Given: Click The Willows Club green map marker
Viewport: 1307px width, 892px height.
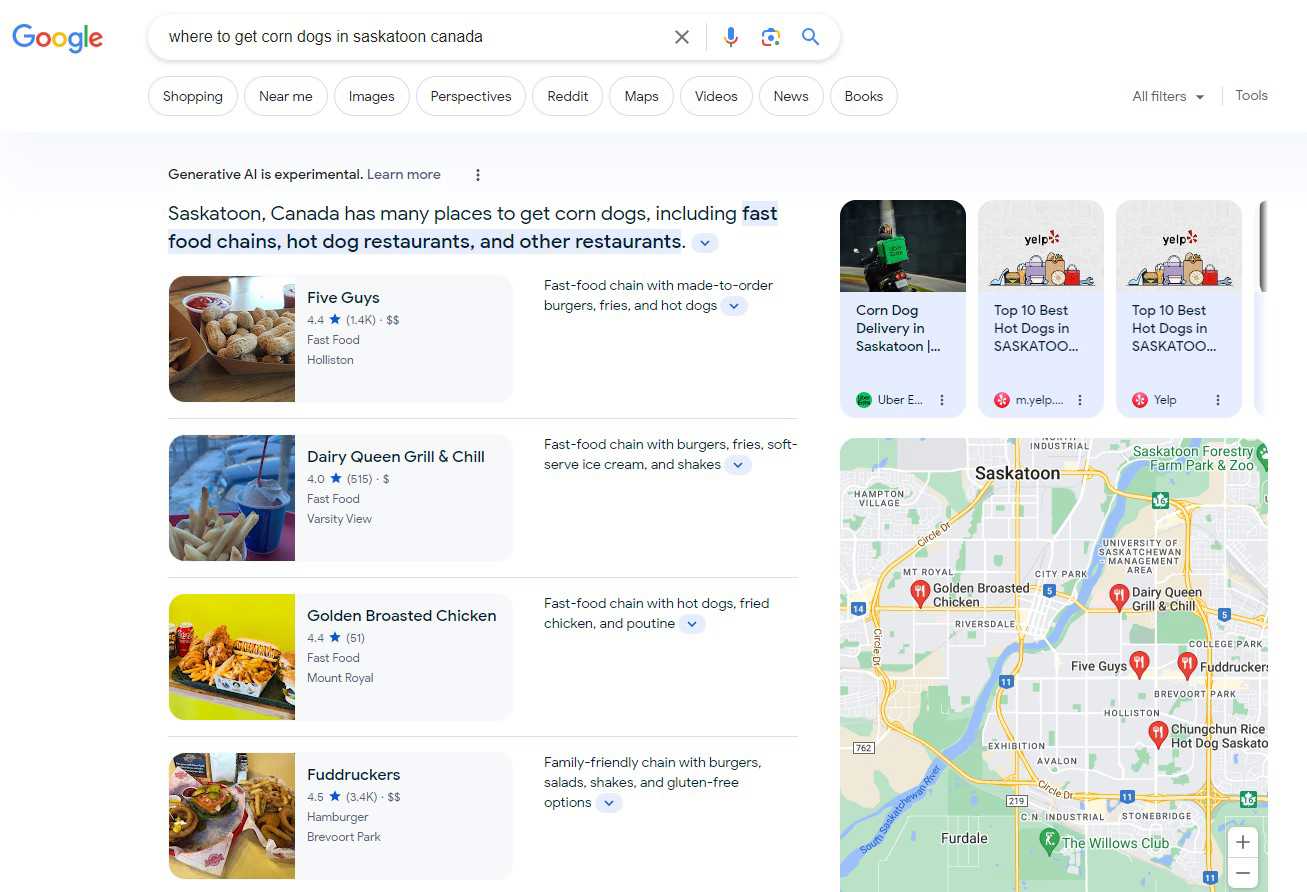Looking at the screenshot, I should [x=1049, y=840].
